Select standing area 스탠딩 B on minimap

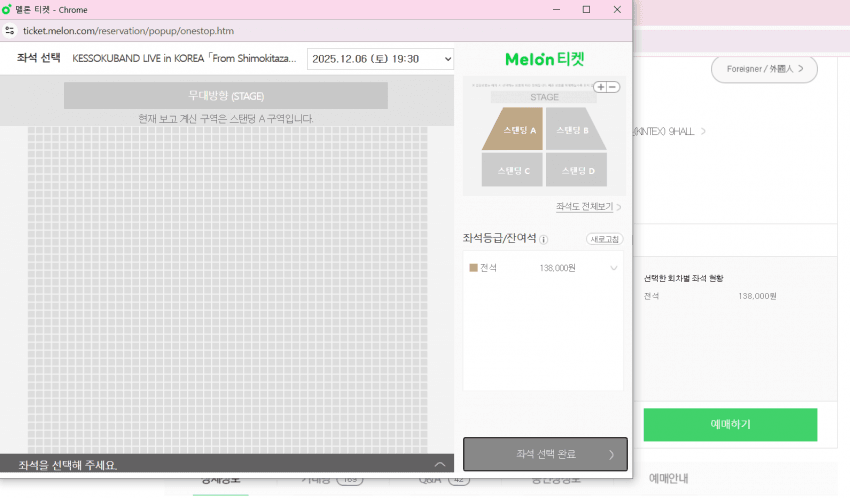click(x=574, y=130)
